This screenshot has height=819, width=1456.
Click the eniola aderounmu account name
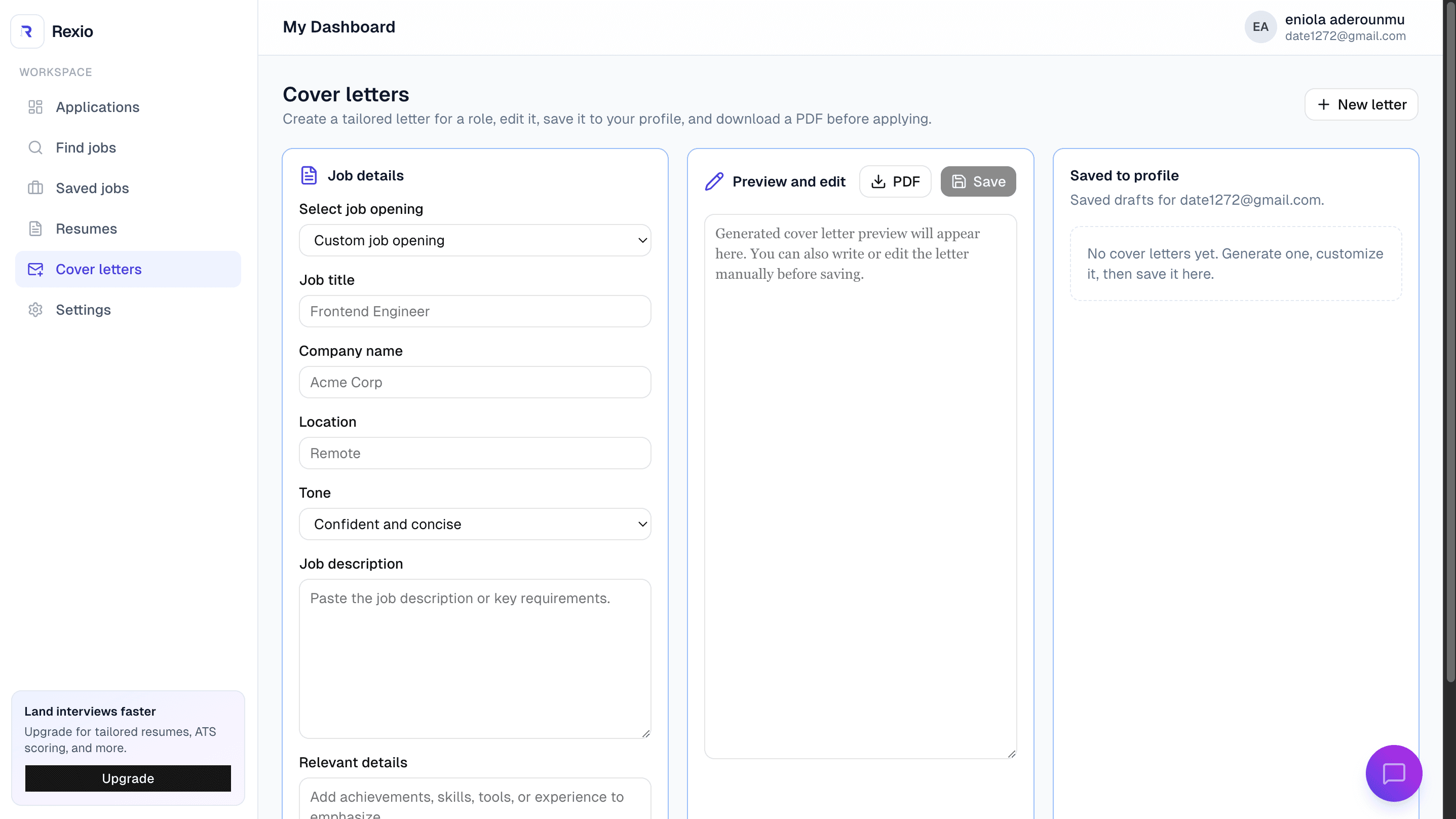click(1345, 19)
